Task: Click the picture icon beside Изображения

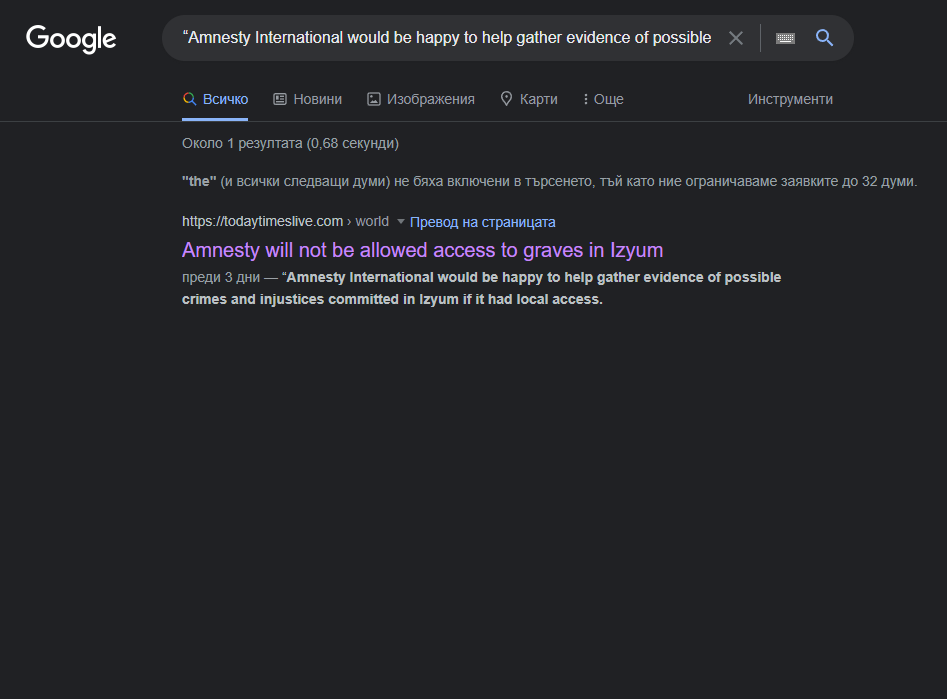Action: click(374, 99)
